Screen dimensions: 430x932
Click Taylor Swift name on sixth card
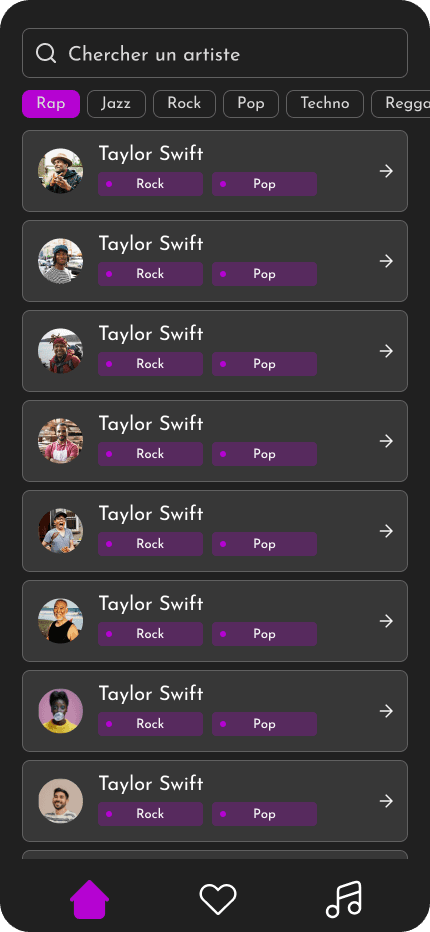pyautogui.click(x=151, y=604)
